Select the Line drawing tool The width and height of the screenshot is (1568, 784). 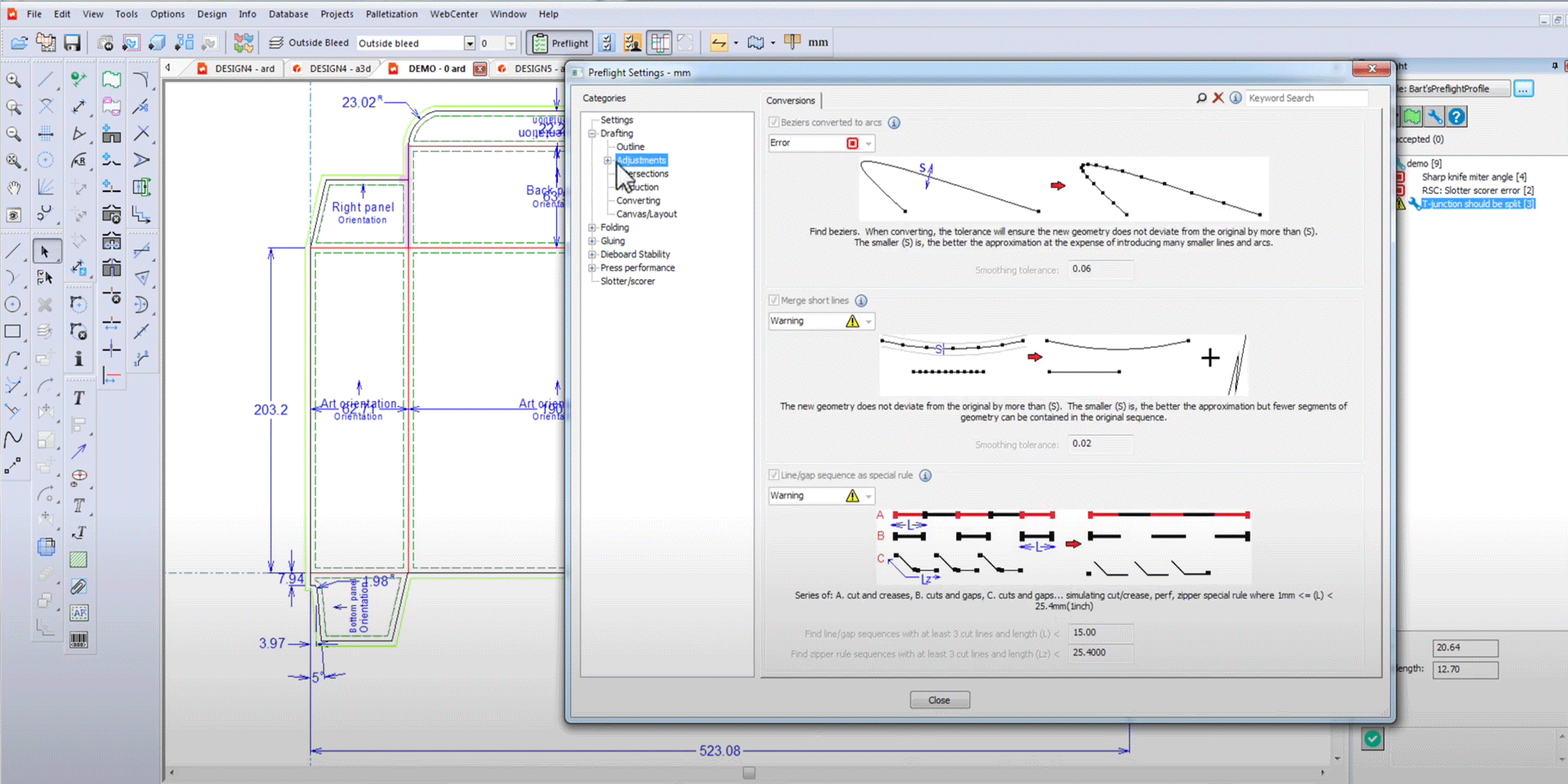click(13, 251)
